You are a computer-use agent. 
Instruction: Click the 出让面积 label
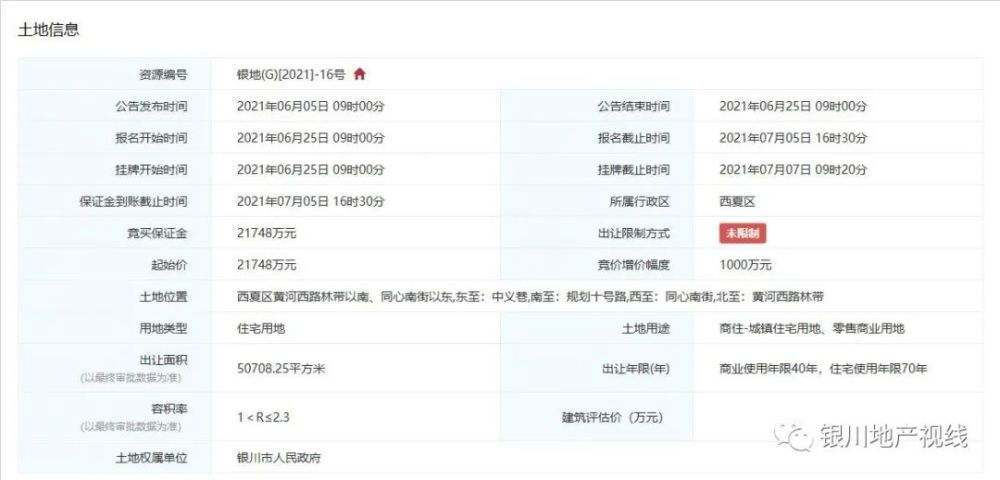point(163,360)
